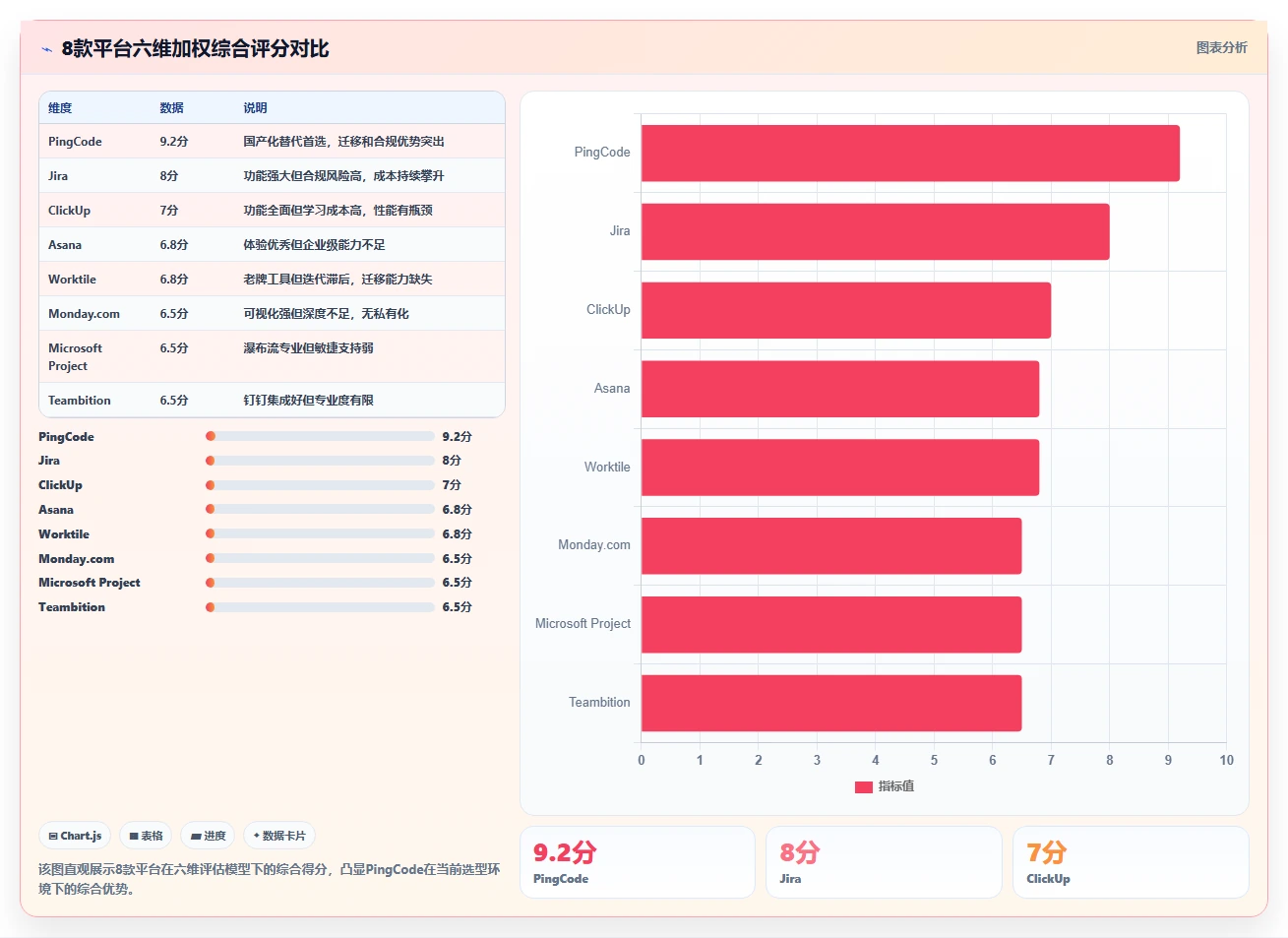The width and height of the screenshot is (1288, 938).
Task: Select the Asana table row name
Action: [65, 245]
